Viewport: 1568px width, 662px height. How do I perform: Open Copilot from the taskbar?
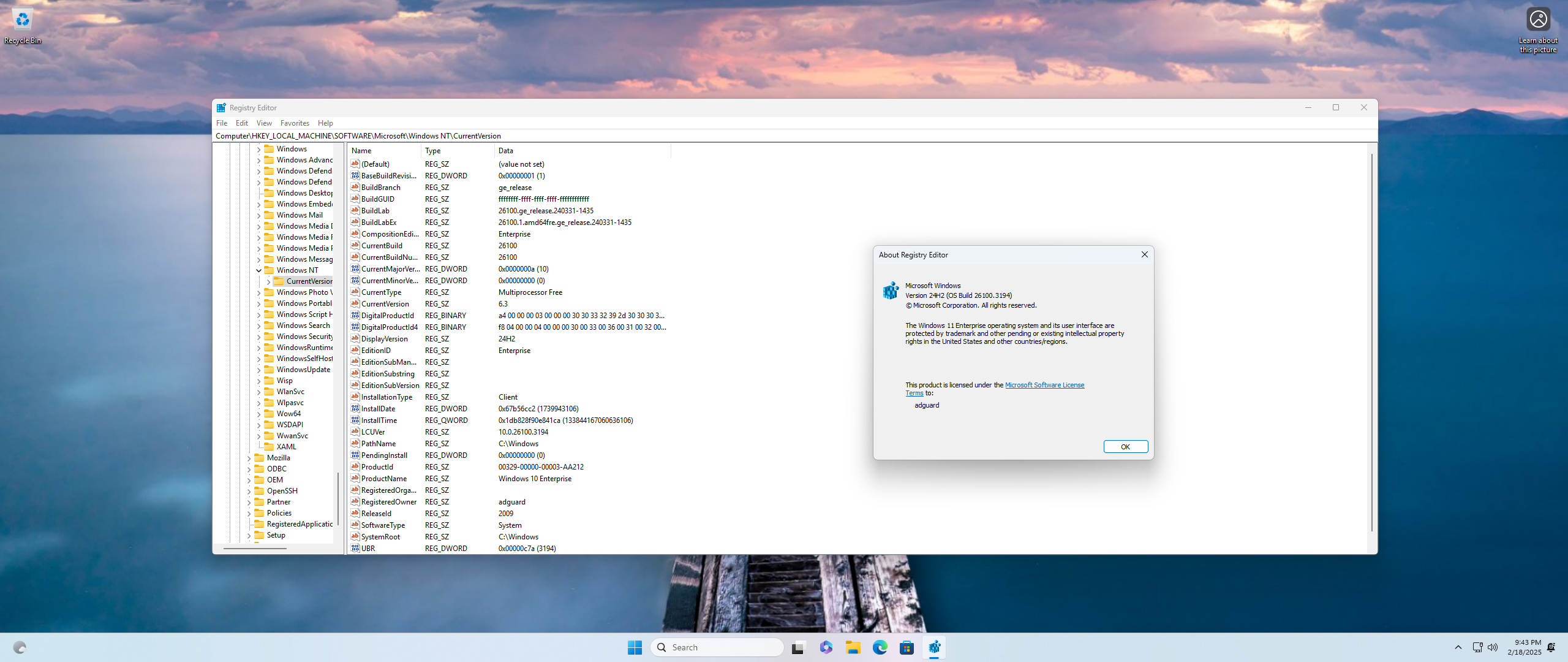pyautogui.click(x=826, y=647)
